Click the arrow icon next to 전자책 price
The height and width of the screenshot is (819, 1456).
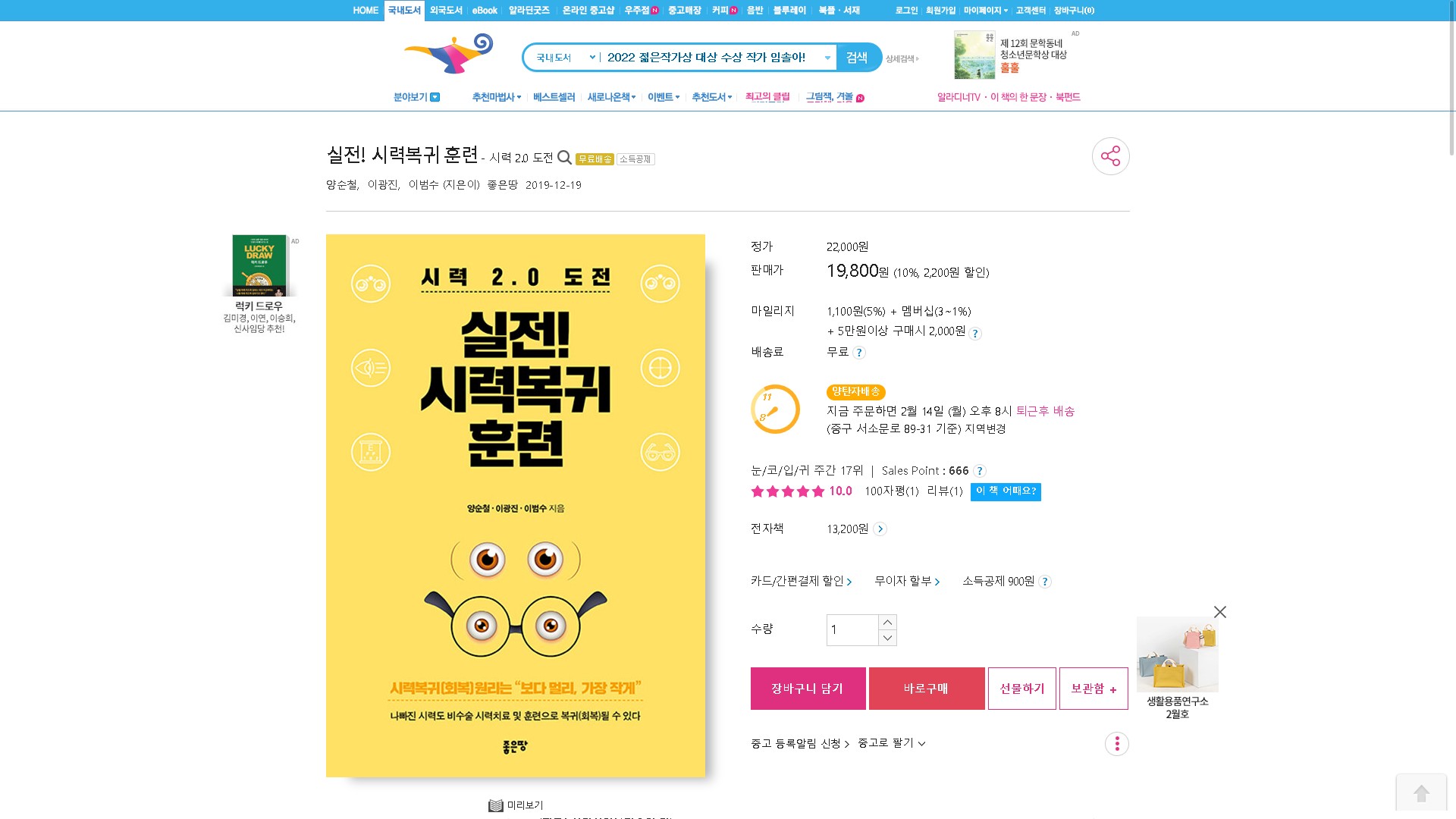880,529
